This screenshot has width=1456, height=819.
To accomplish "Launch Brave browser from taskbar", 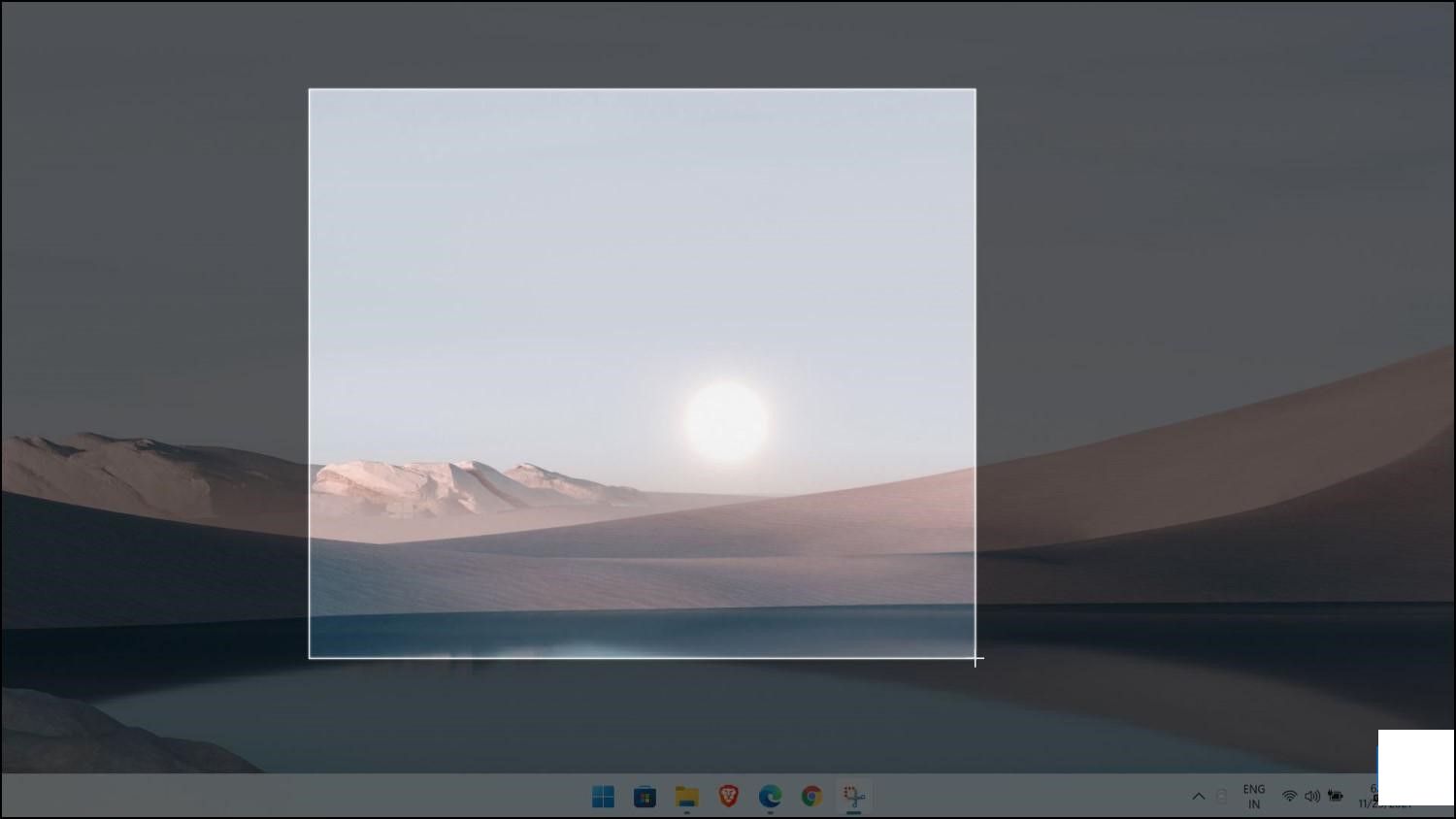I will coord(728,797).
